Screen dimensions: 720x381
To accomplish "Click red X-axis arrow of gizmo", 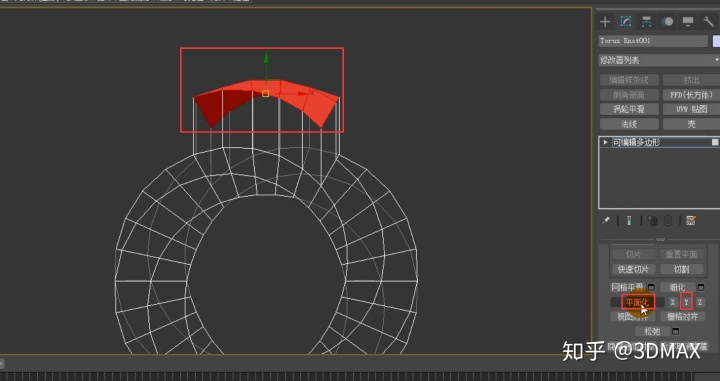I will 301,93.
